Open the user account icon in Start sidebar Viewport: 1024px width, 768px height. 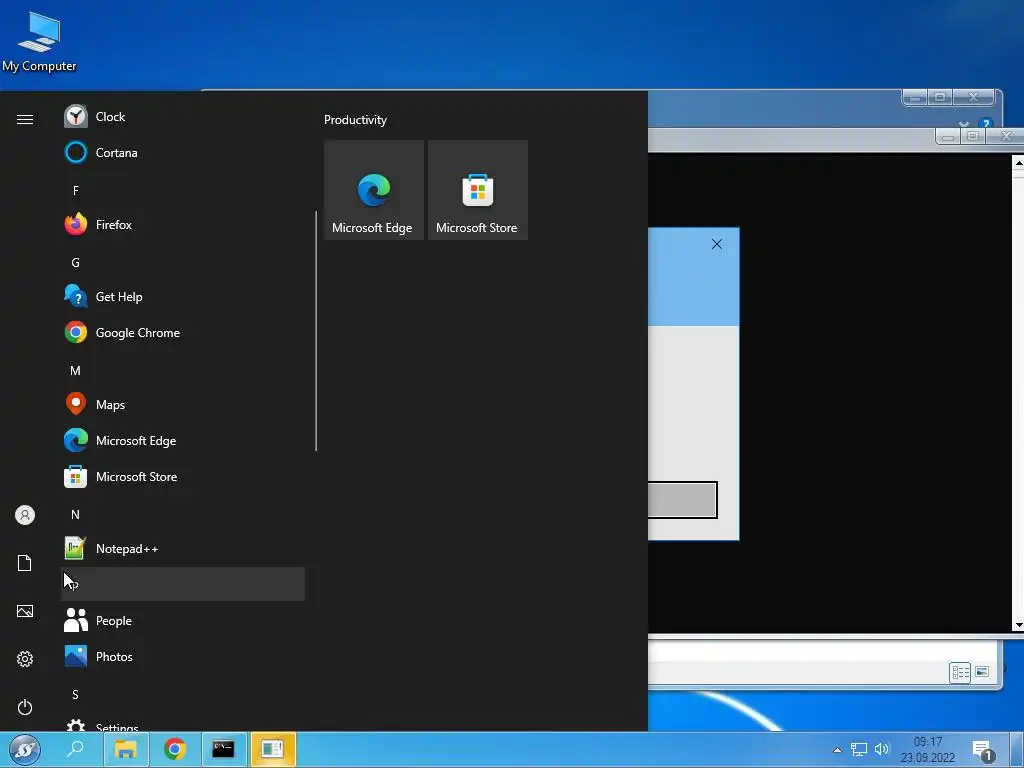[x=25, y=515]
